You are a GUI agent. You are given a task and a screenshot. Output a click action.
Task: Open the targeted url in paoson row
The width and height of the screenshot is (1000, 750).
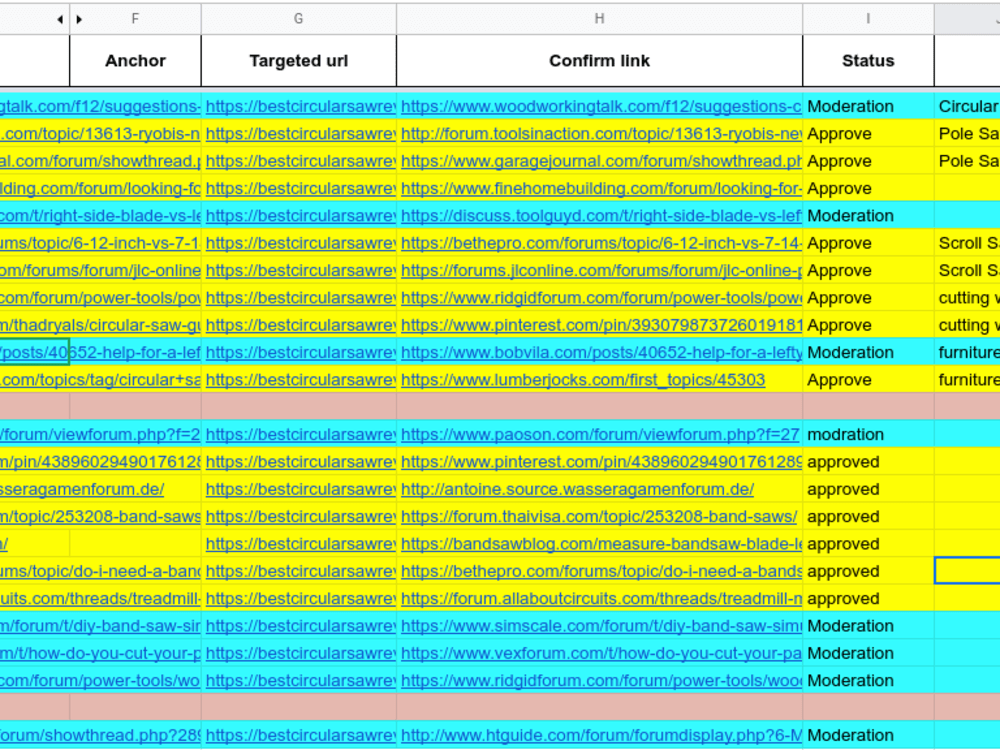click(x=300, y=435)
